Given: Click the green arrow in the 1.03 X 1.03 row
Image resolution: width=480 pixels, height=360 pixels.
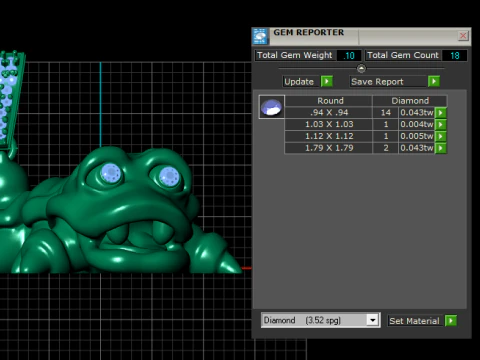Looking at the screenshot, I should click(x=441, y=125).
